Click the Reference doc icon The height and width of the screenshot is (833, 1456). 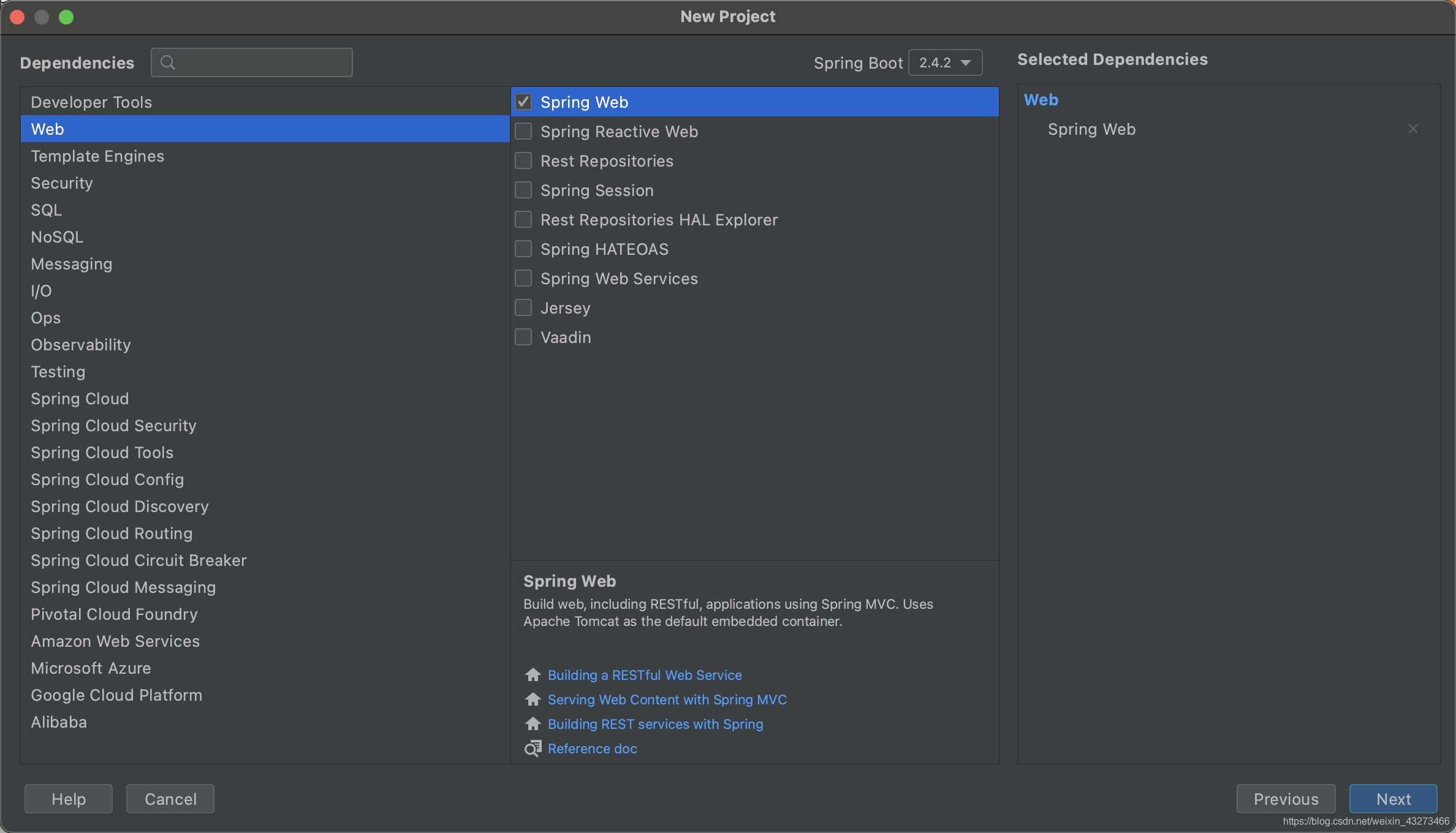[533, 748]
